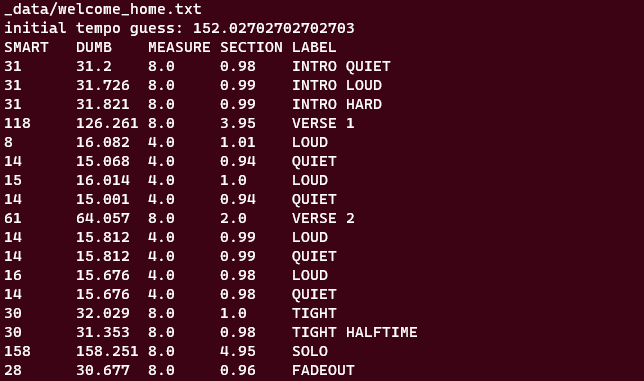
Task: Select the INTRO HARD label text
Action: pyautogui.click(x=337, y=104)
